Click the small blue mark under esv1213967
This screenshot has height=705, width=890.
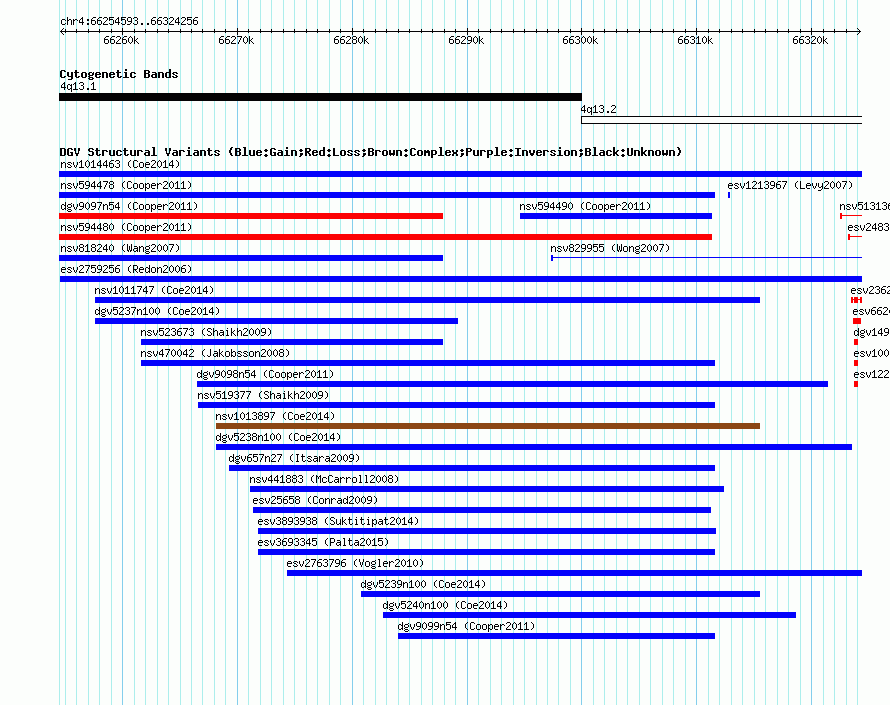click(x=729, y=195)
